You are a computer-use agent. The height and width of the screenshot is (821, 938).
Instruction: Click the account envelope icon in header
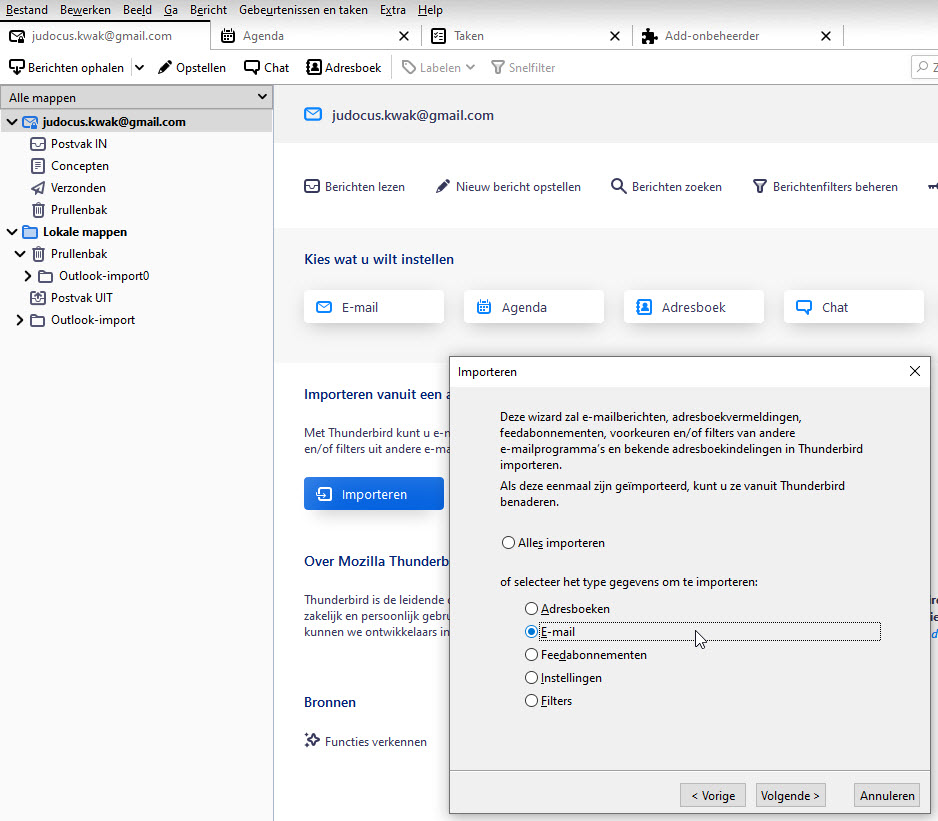tap(313, 114)
